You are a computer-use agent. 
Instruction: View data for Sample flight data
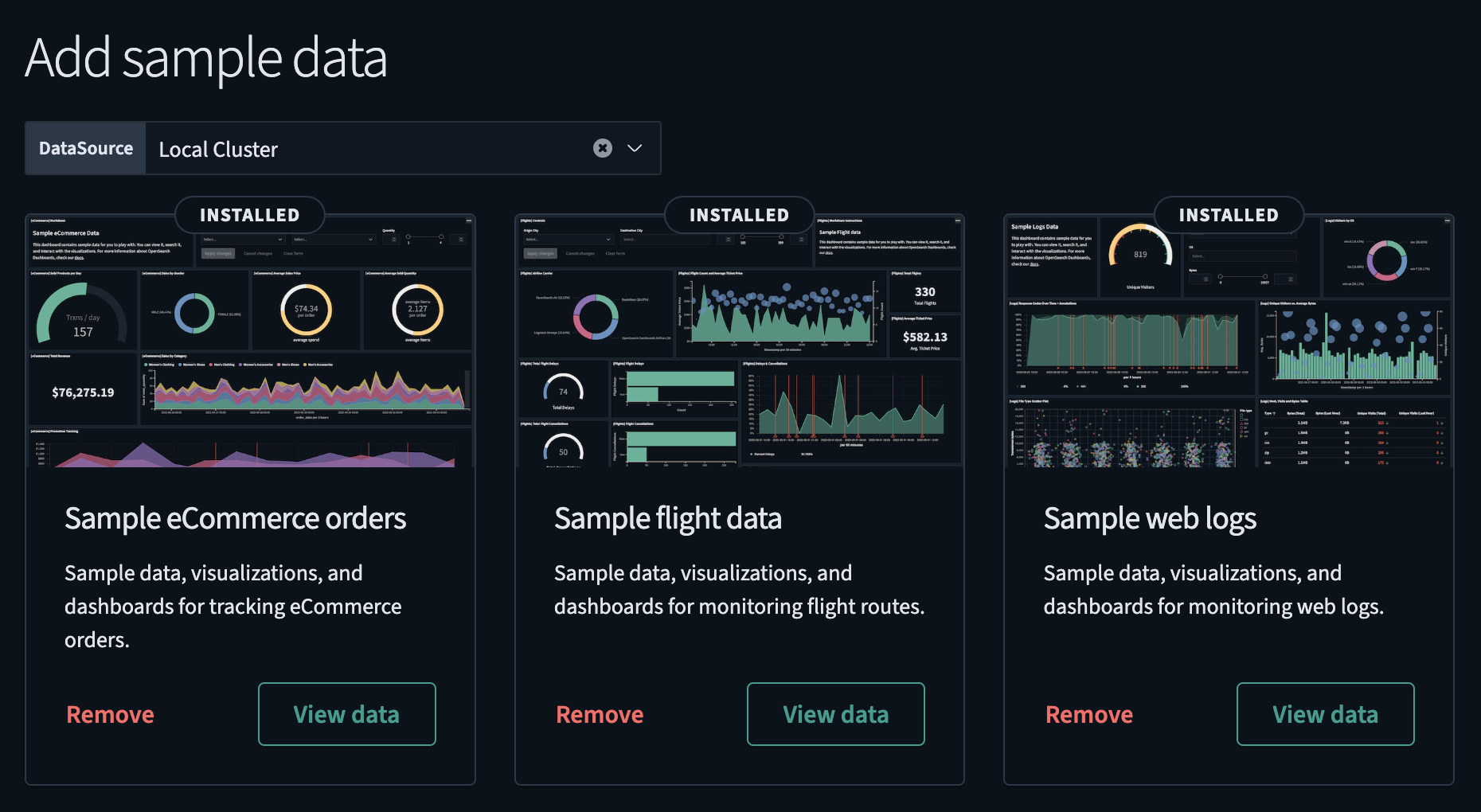pos(836,714)
